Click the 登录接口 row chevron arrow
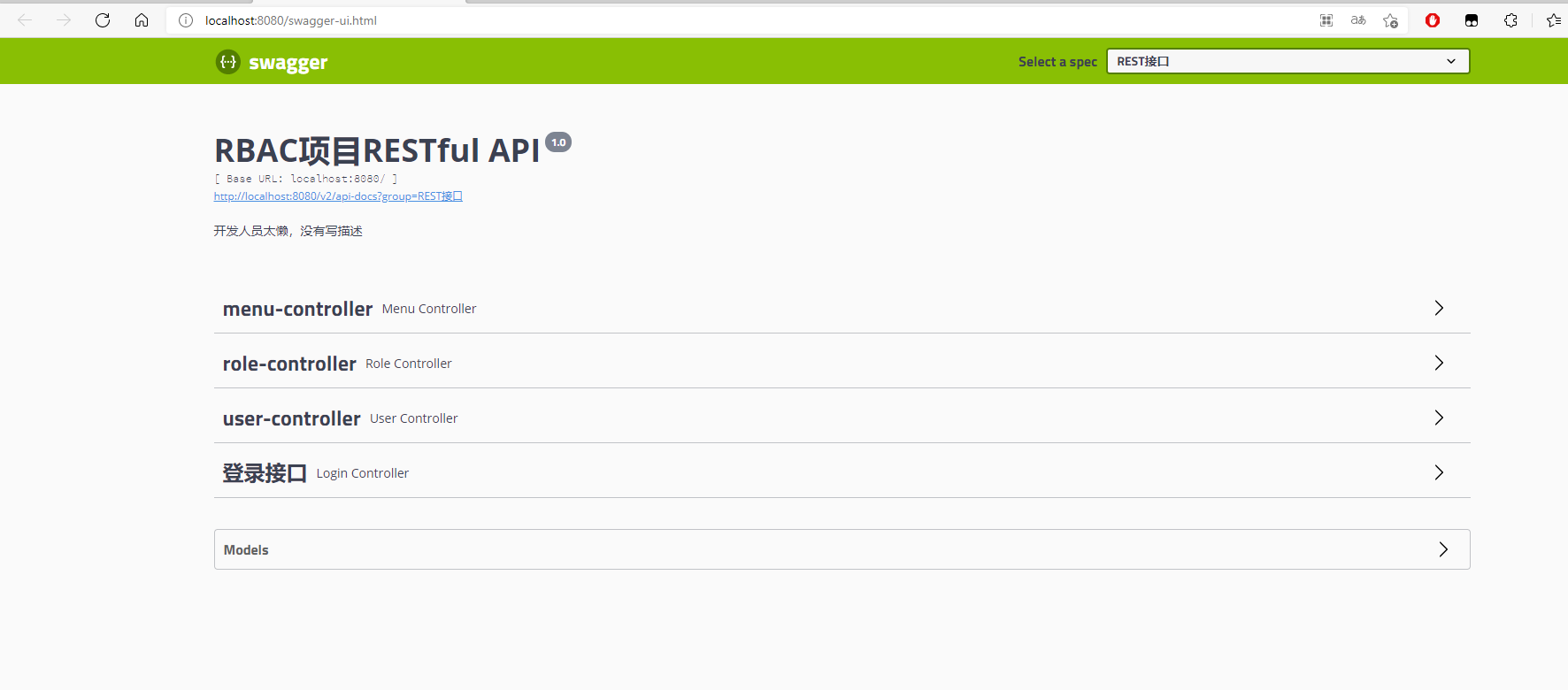The width and height of the screenshot is (1568, 690). [x=1439, y=472]
